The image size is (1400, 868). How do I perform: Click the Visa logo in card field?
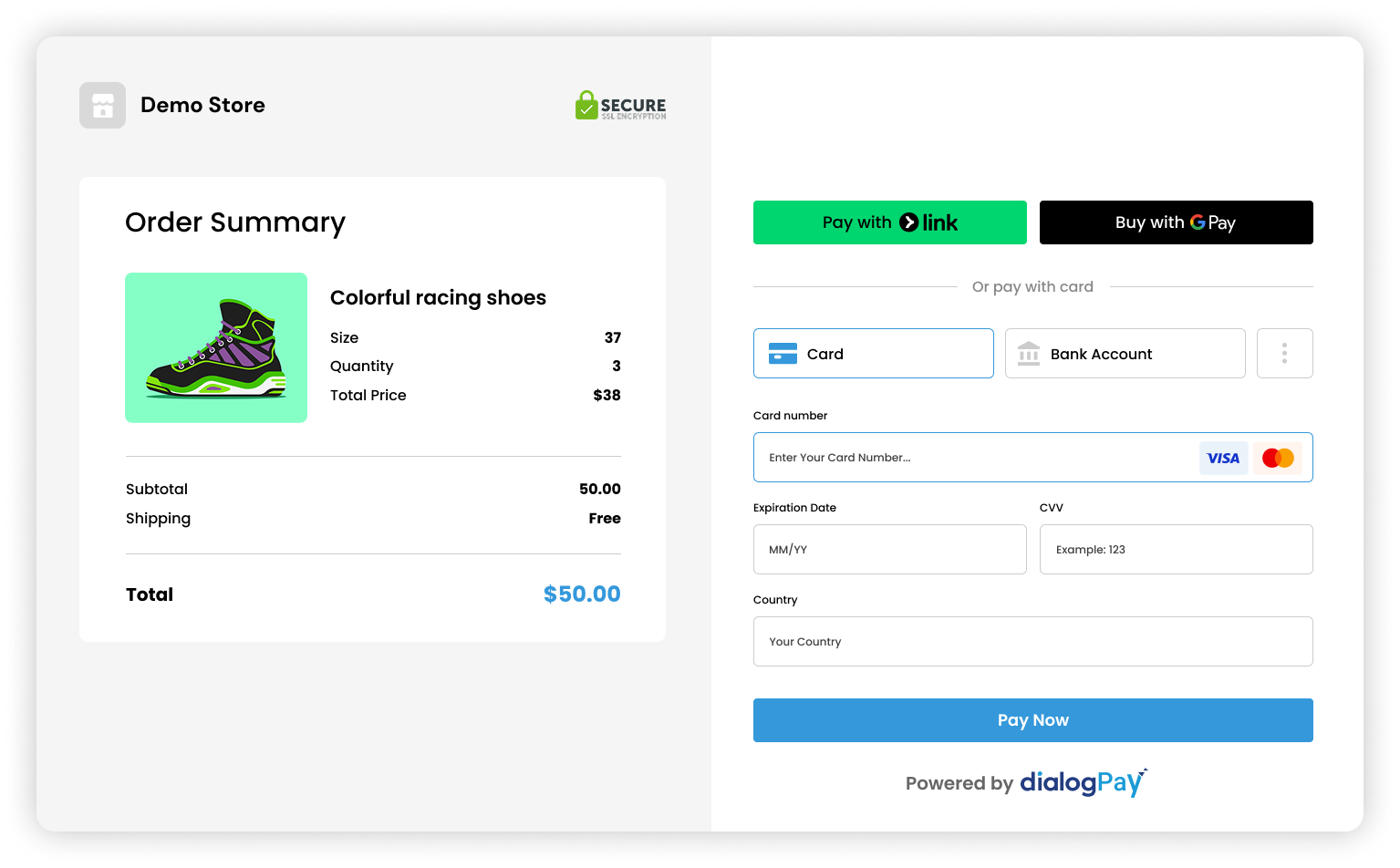1223,458
